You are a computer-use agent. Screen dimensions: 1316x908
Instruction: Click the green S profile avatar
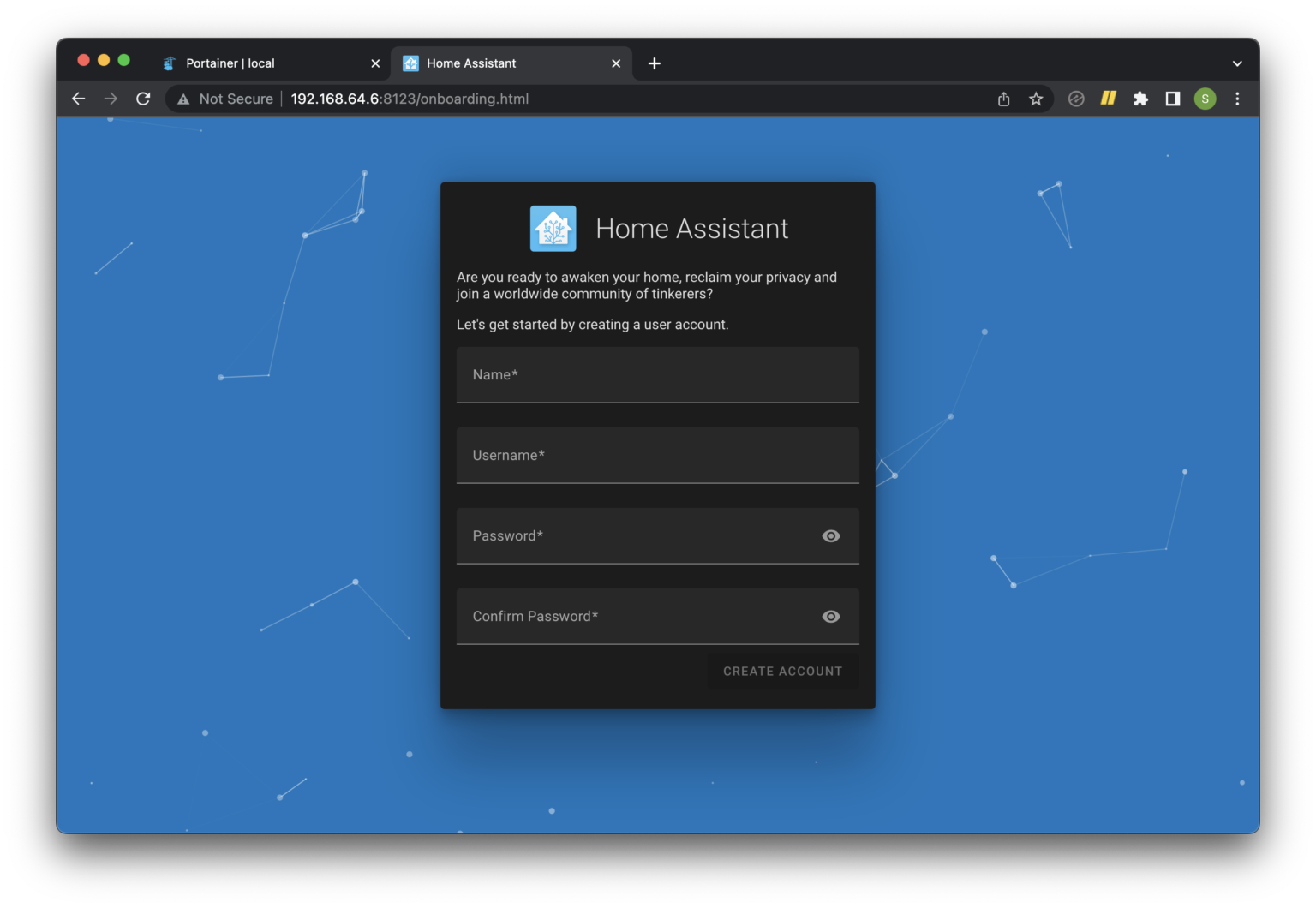pos(1205,99)
